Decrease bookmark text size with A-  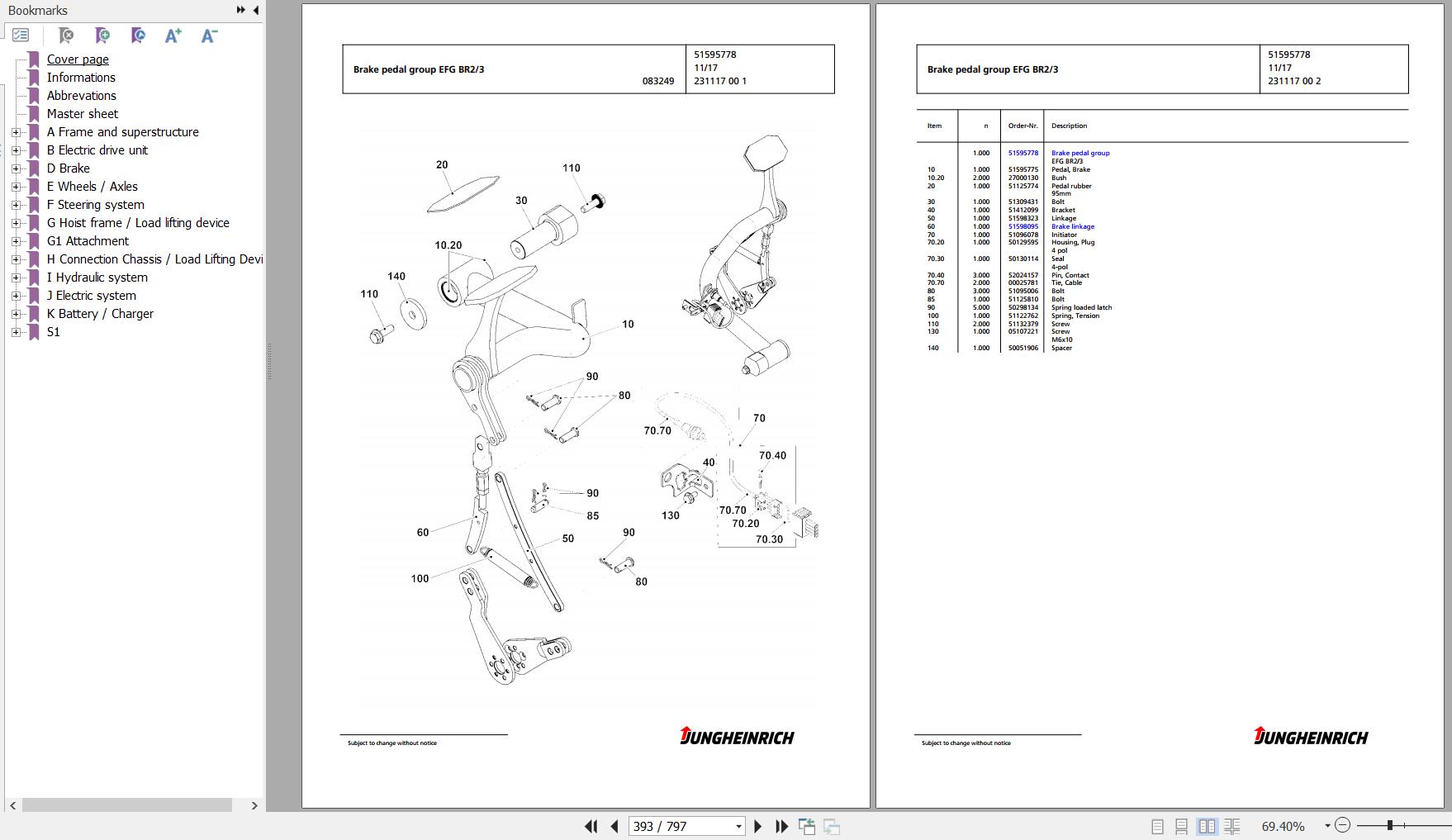coord(209,36)
